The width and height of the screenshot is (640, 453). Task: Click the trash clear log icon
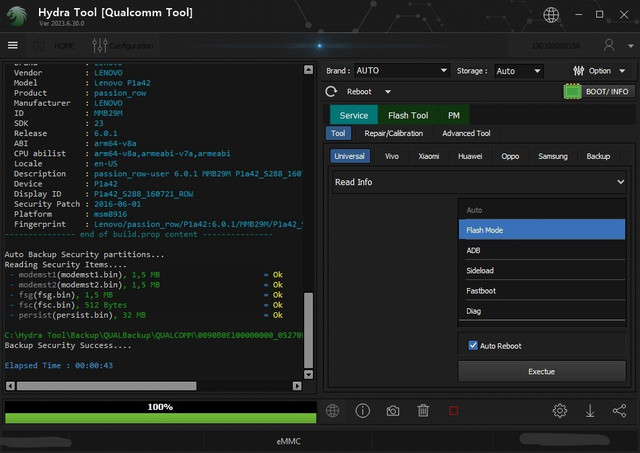pyautogui.click(x=423, y=411)
